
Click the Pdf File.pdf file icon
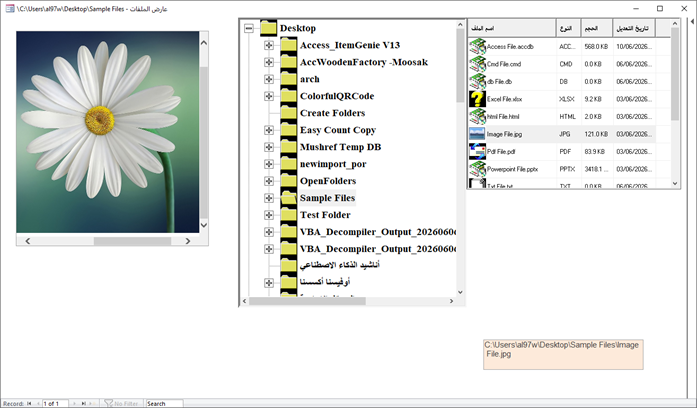[477, 152]
